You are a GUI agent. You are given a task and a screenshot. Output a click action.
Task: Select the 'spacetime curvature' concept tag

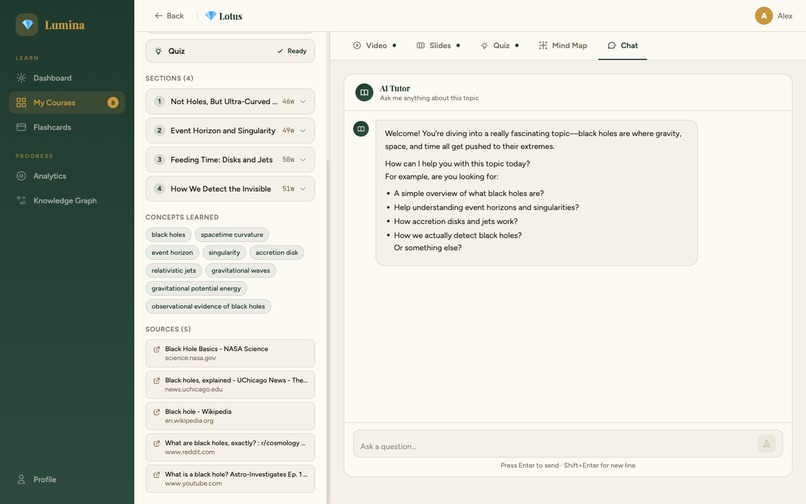232,235
